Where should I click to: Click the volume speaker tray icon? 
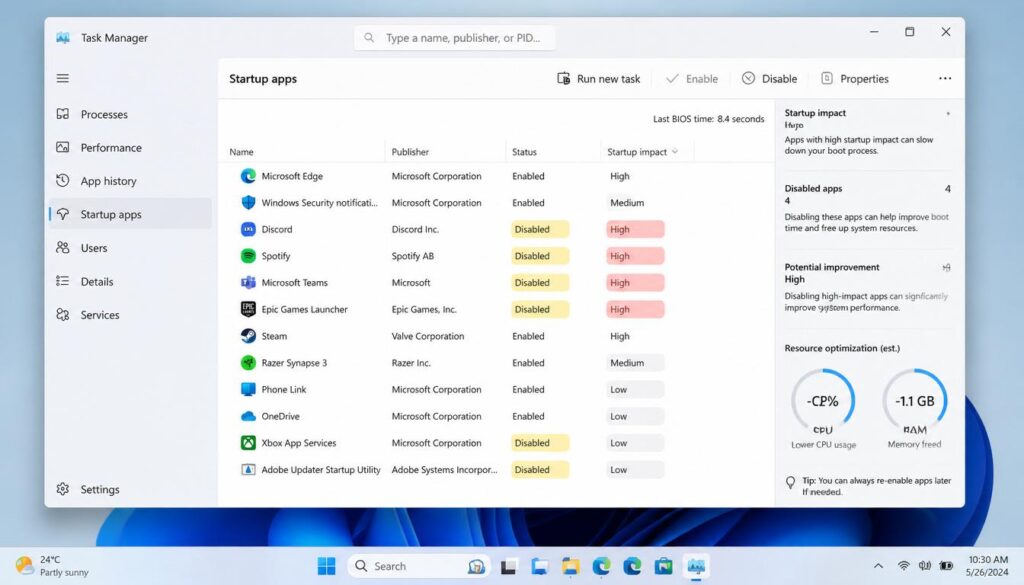(925, 565)
